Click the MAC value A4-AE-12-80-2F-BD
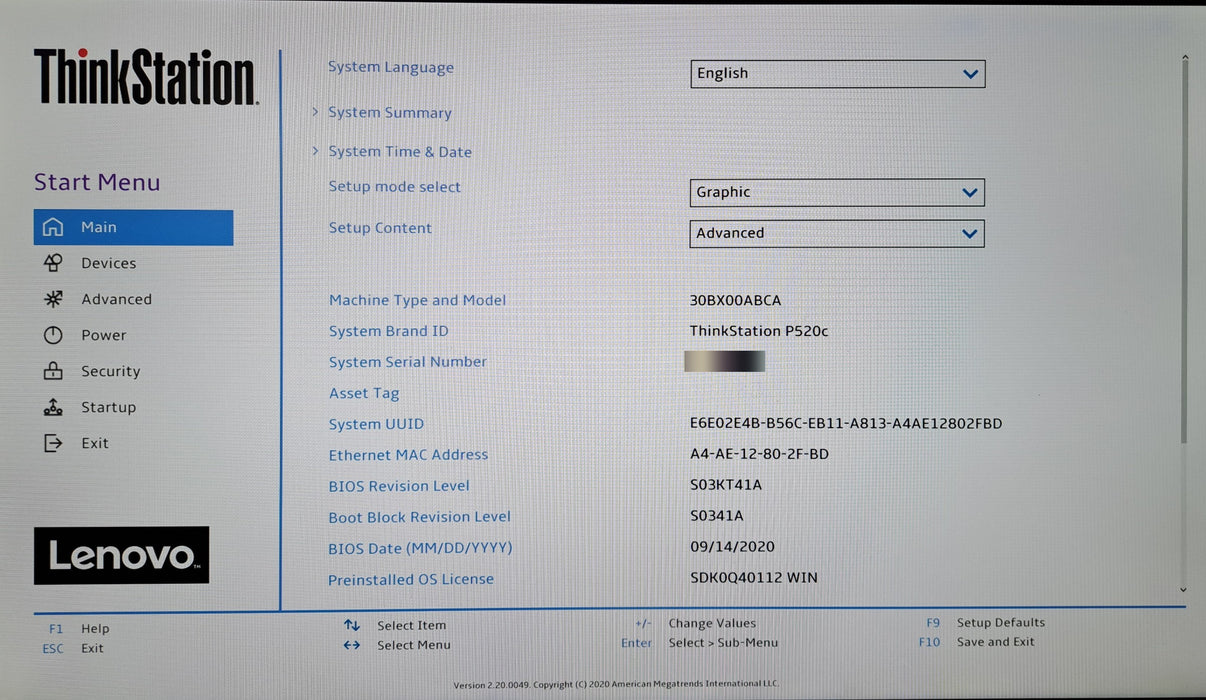The image size is (1206, 700). [759, 454]
